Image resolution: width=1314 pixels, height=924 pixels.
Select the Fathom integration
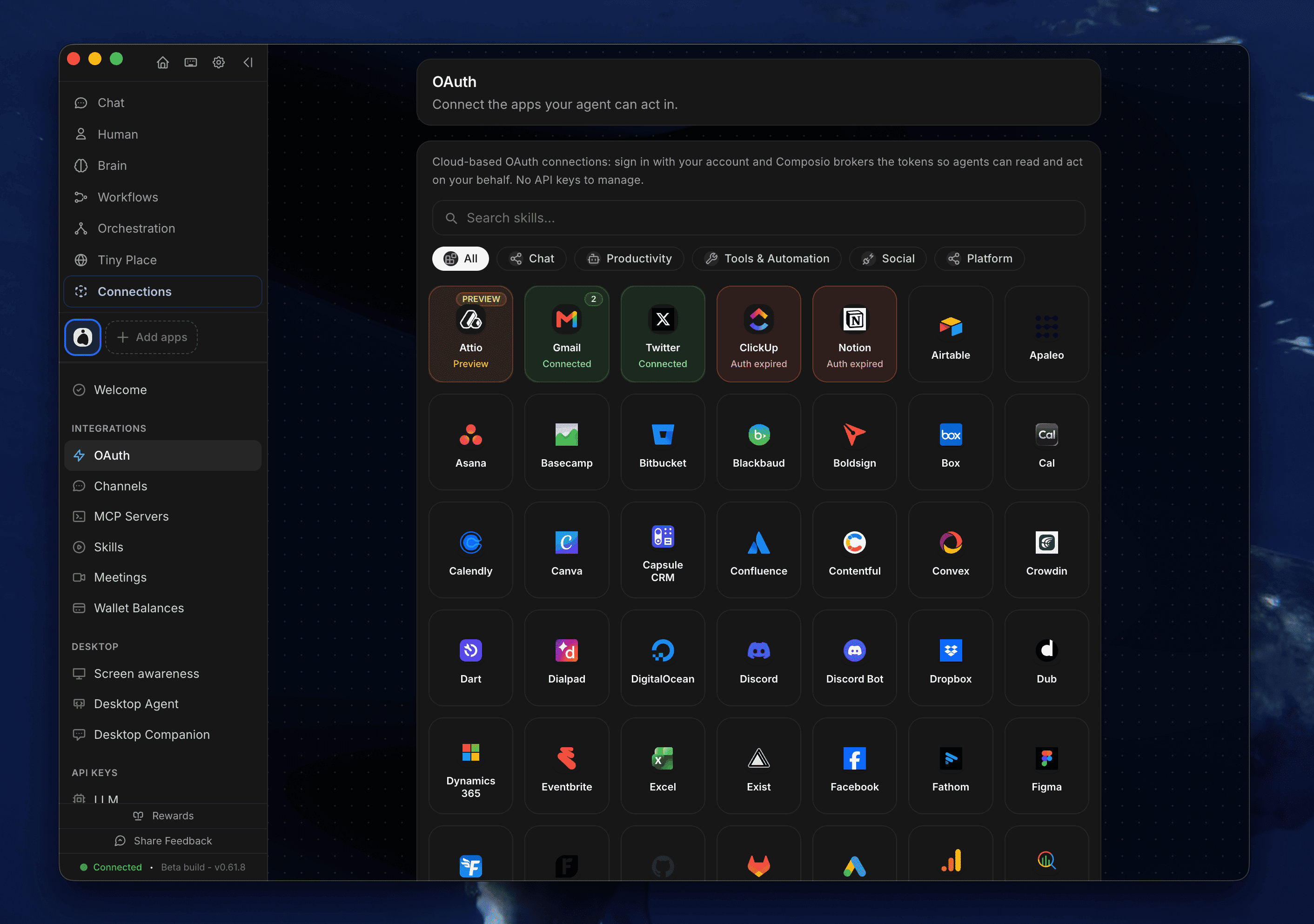pos(951,765)
